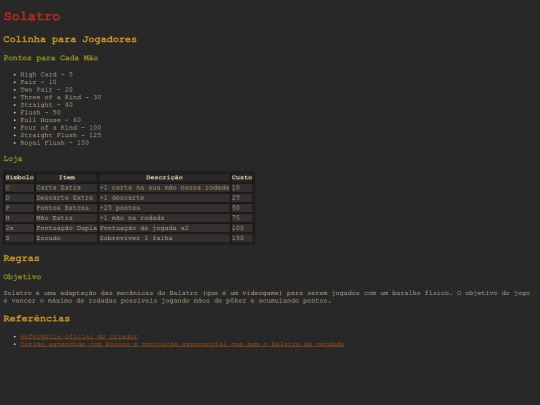The height and width of the screenshot is (405, 540).
Task: Click the "Custo" column header
Action: point(242,177)
